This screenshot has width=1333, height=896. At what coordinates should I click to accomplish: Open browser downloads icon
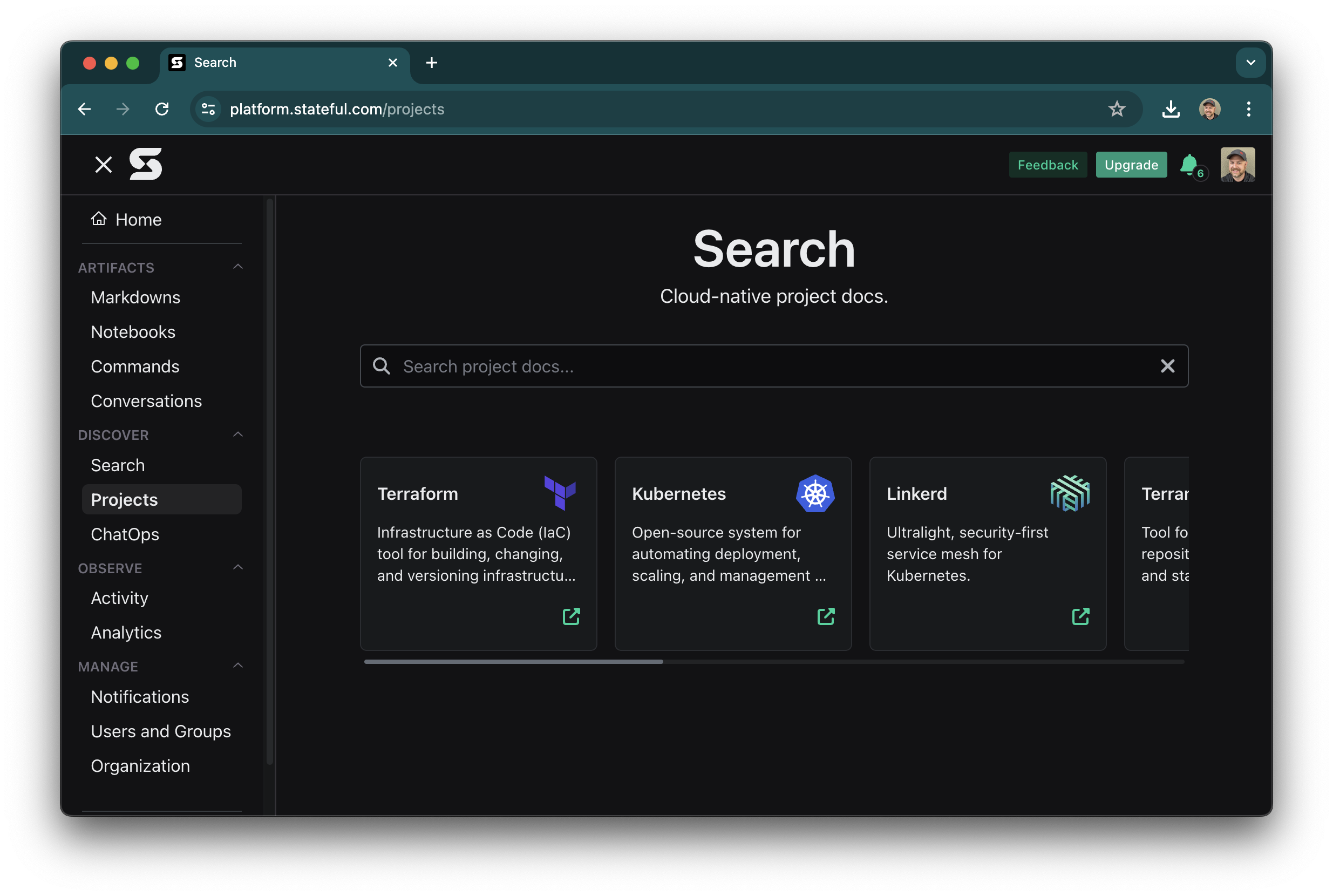[x=1171, y=108]
